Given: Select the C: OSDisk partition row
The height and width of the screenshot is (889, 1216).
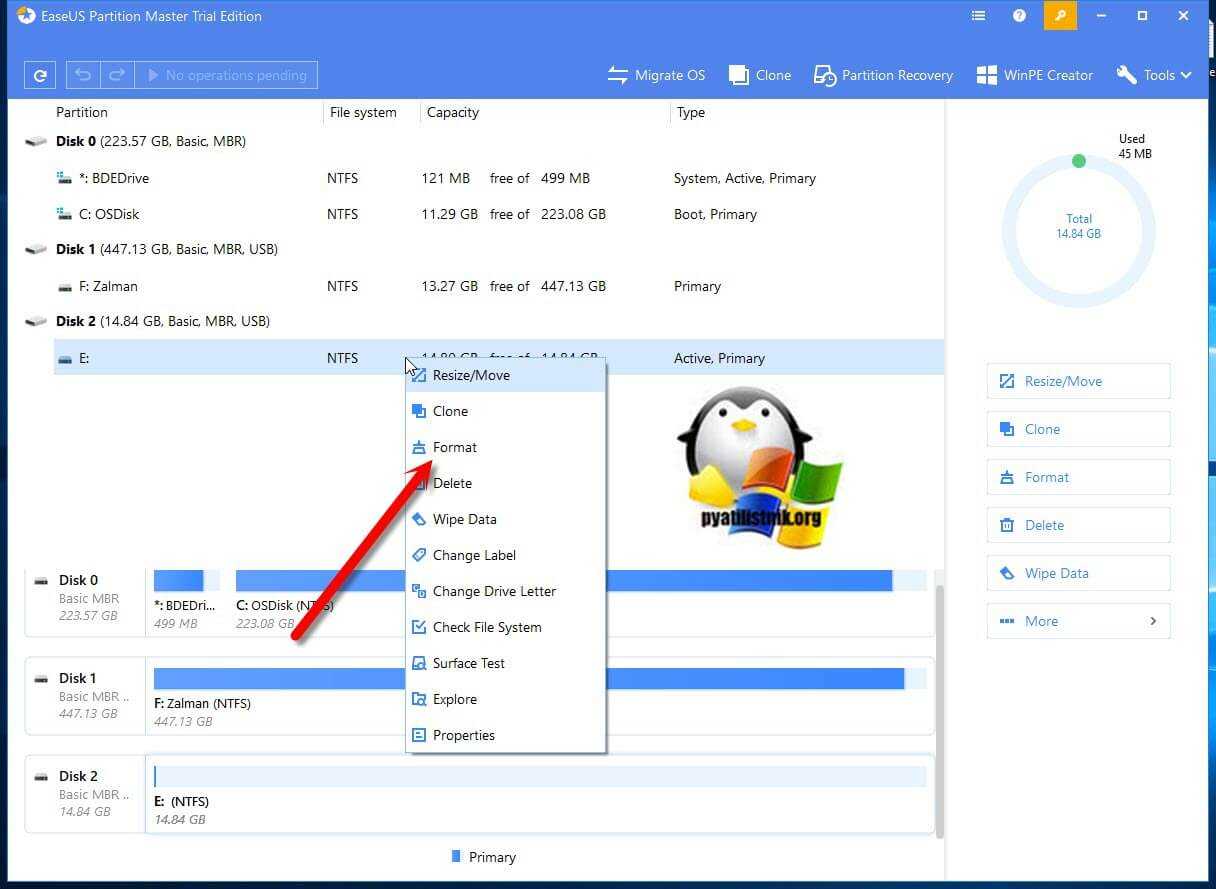Looking at the screenshot, I should pyautogui.click(x=498, y=214).
